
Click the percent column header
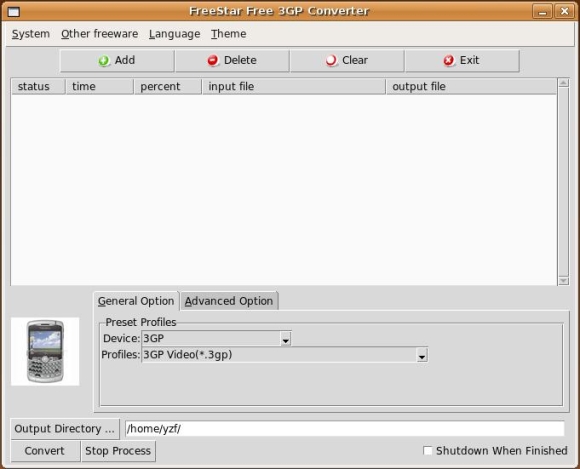[168, 87]
